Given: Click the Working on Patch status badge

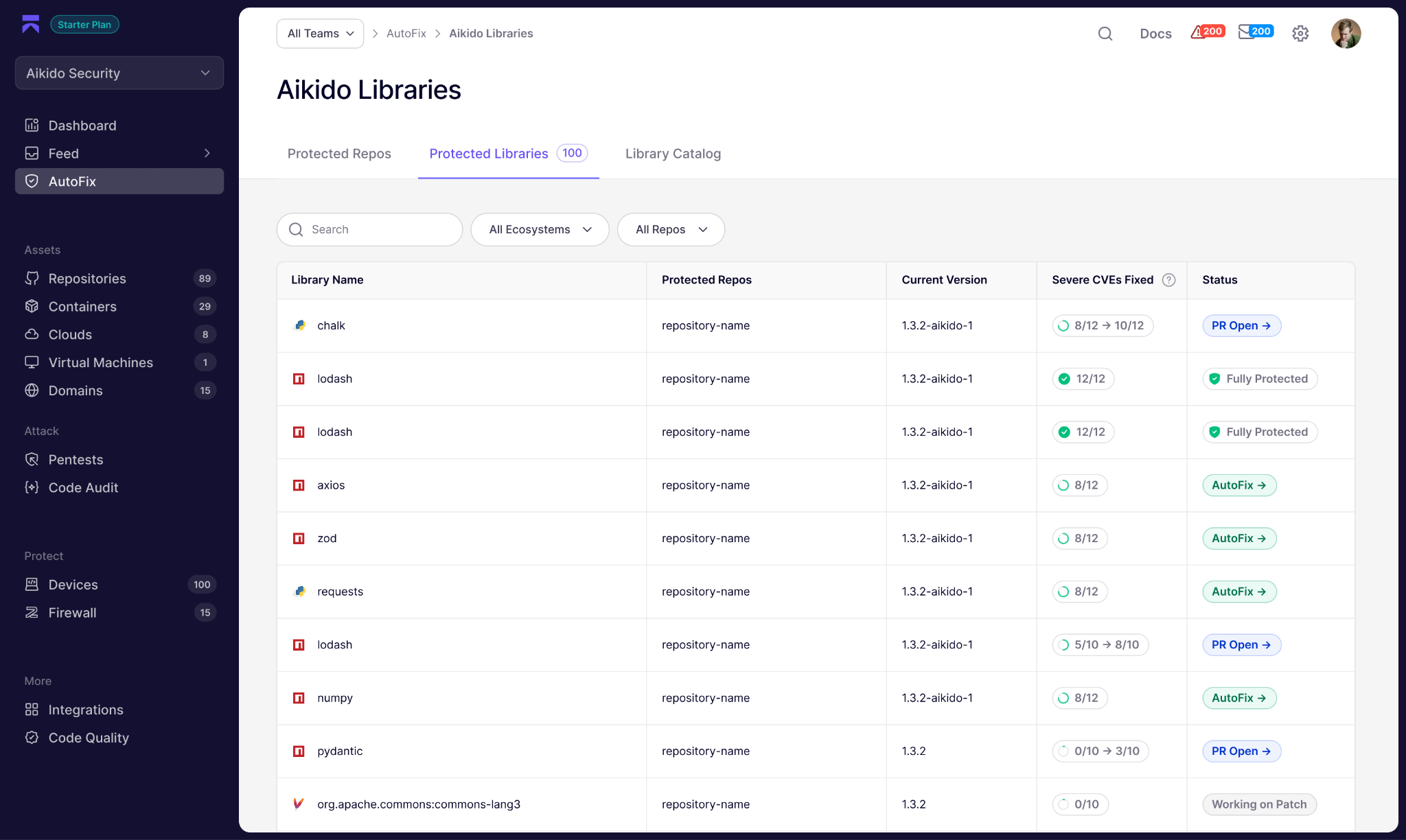Looking at the screenshot, I should tap(1259, 804).
